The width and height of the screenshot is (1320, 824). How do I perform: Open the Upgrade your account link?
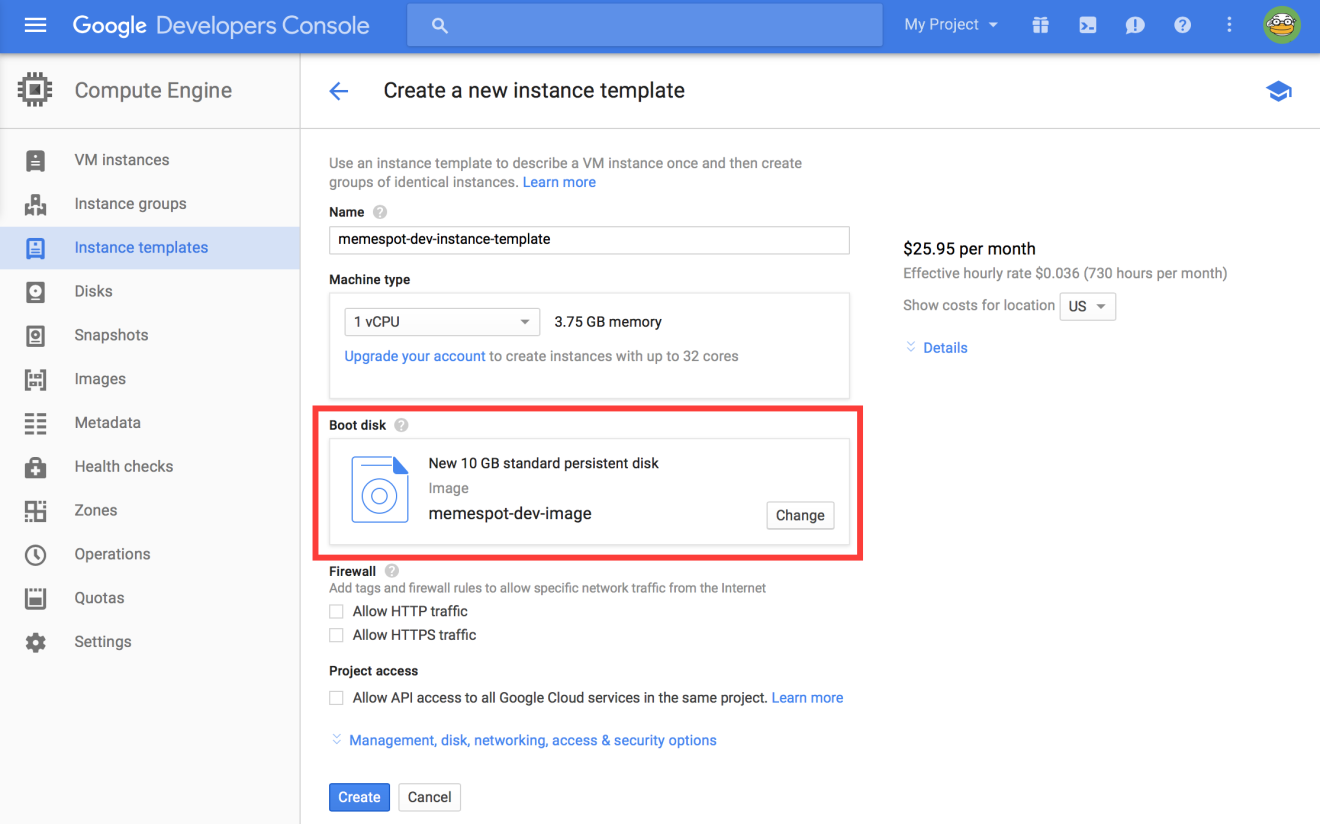(x=414, y=355)
